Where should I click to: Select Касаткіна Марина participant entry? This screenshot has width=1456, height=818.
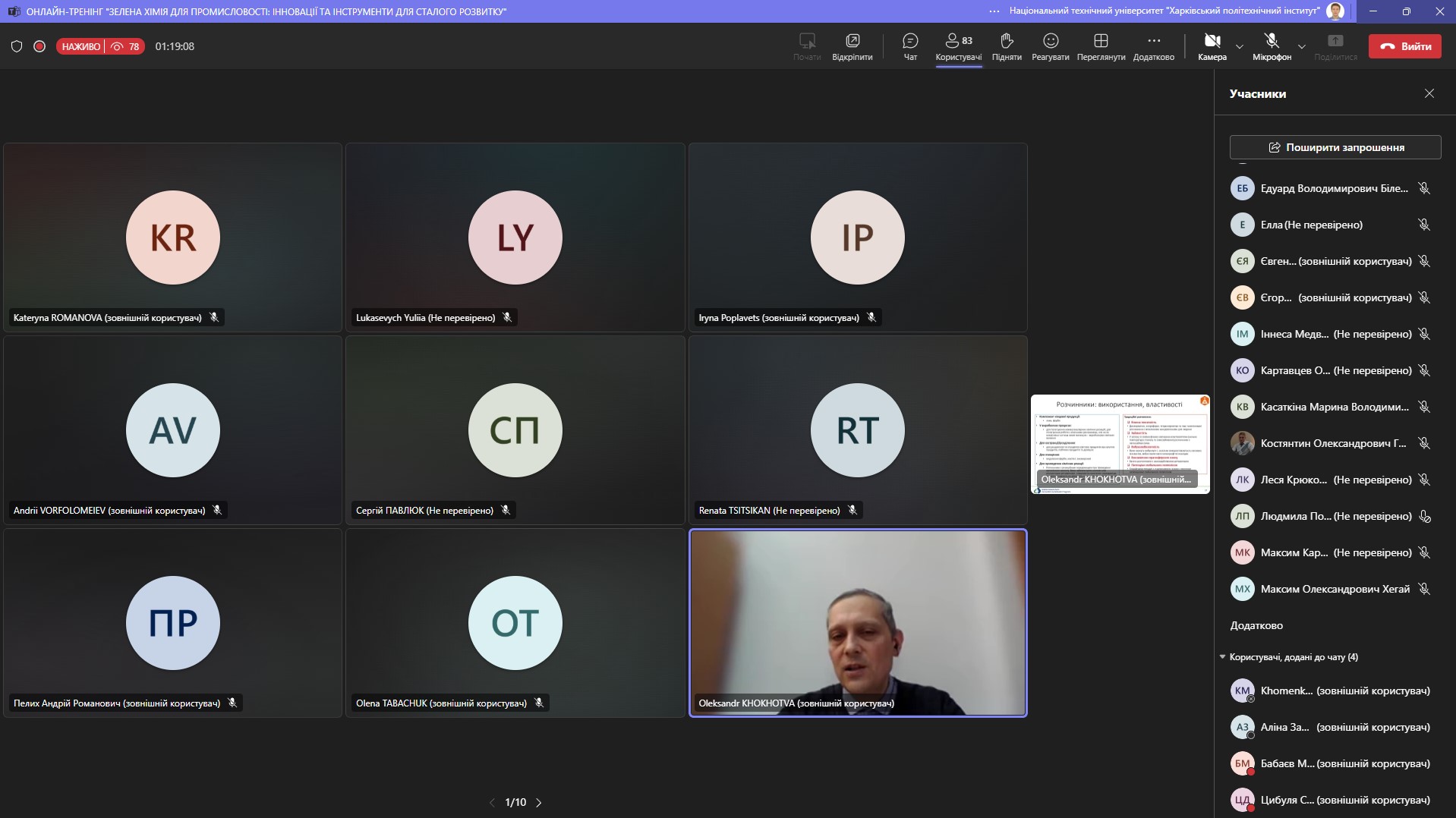[1334, 407]
